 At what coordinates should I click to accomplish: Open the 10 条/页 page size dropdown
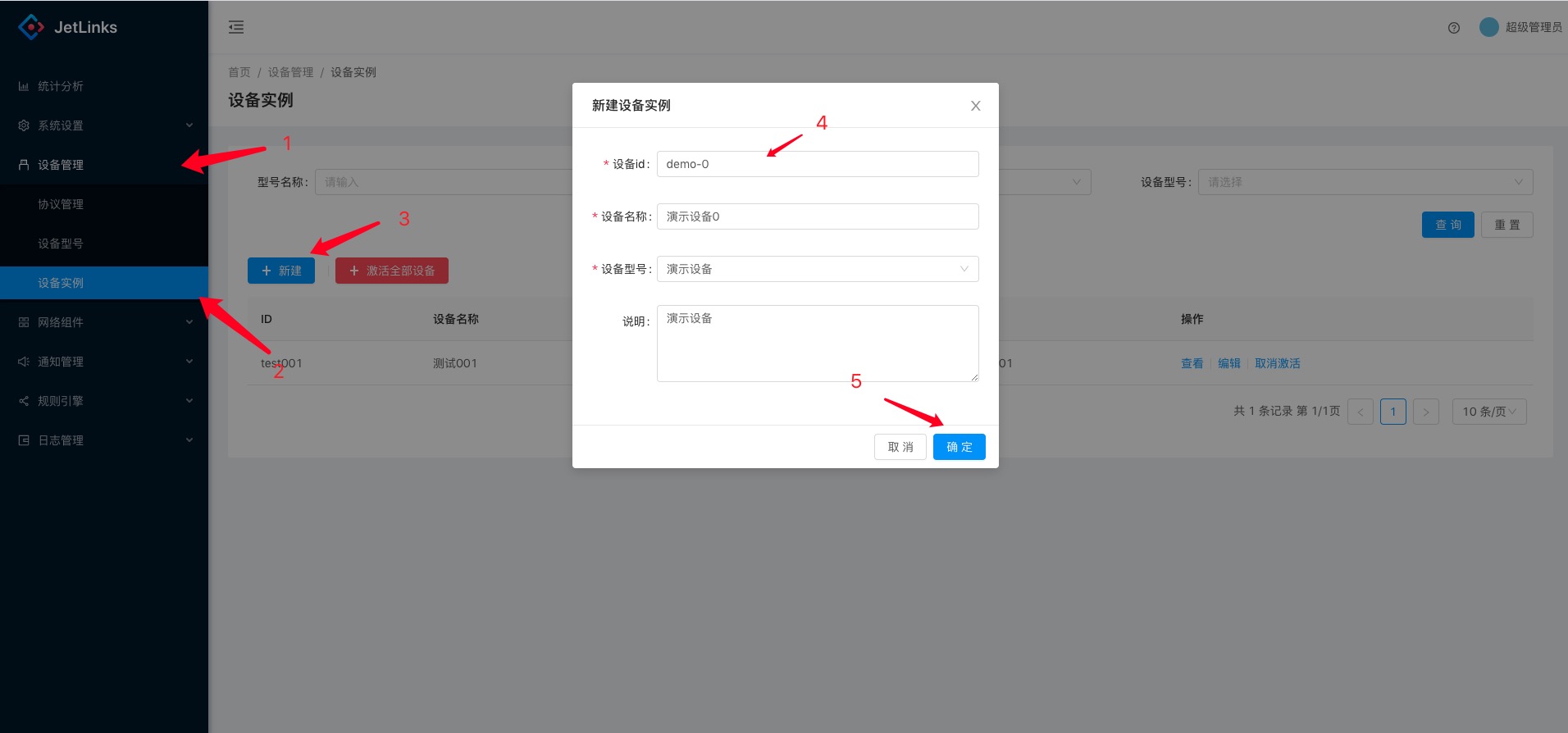pyautogui.click(x=1488, y=412)
